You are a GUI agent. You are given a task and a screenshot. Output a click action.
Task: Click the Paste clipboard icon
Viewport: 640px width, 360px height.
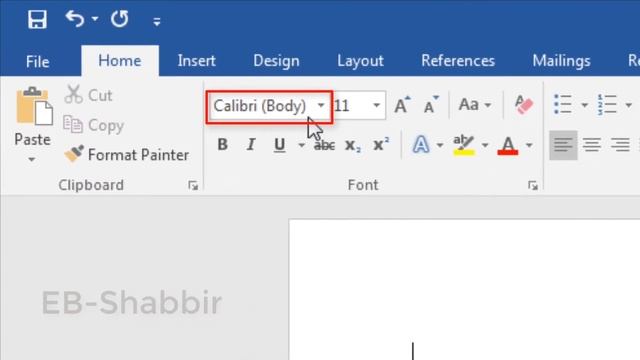click(34, 106)
